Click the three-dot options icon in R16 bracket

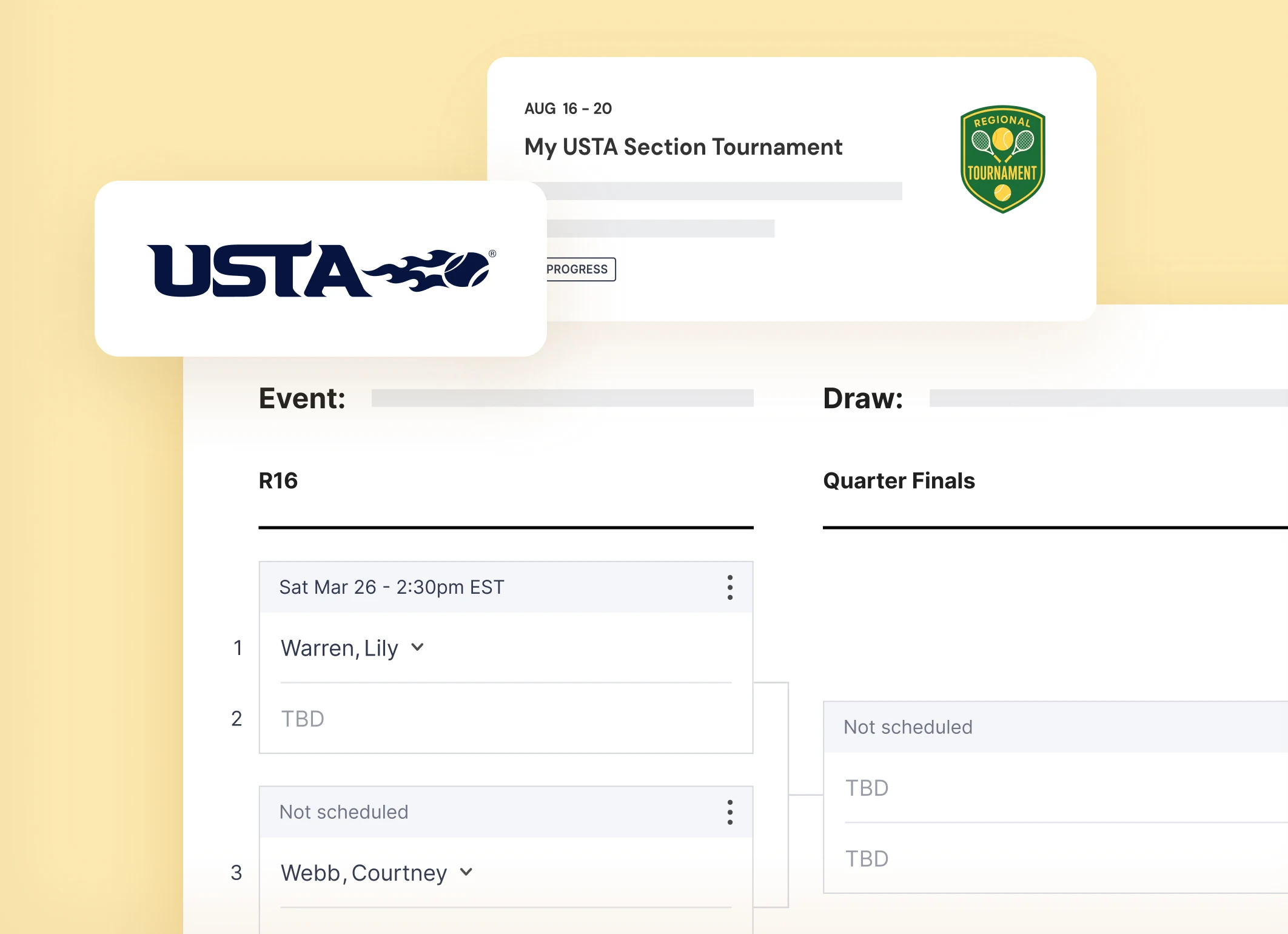point(730,586)
